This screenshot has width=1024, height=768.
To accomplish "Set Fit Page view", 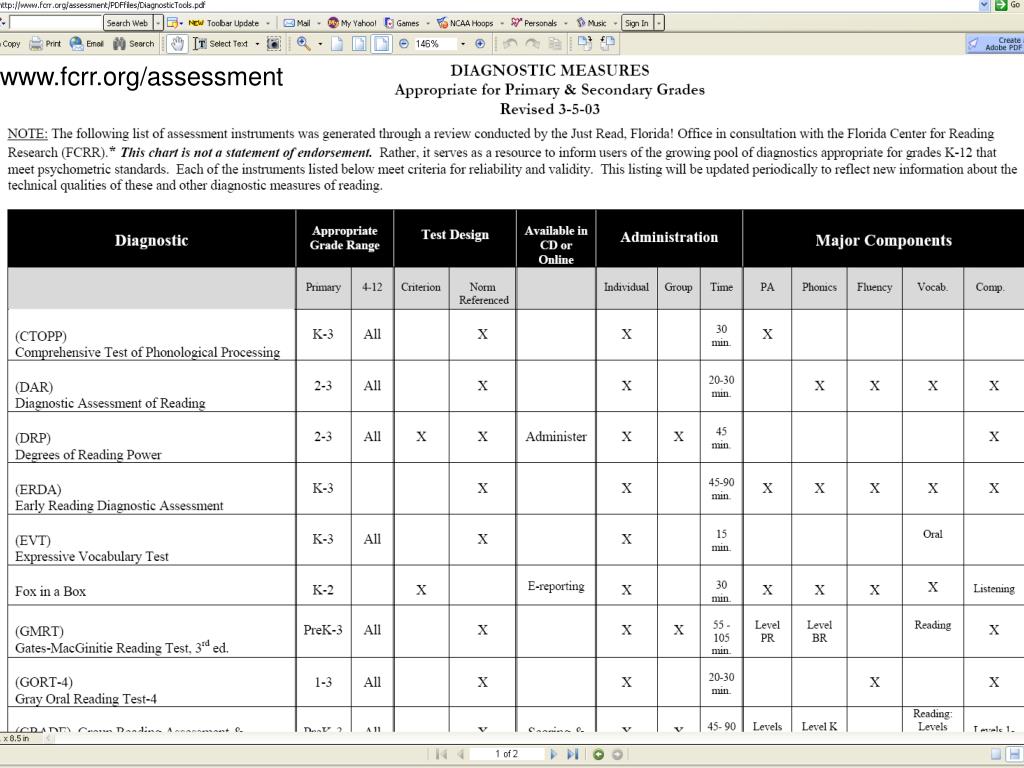I will (x=359, y=44).
